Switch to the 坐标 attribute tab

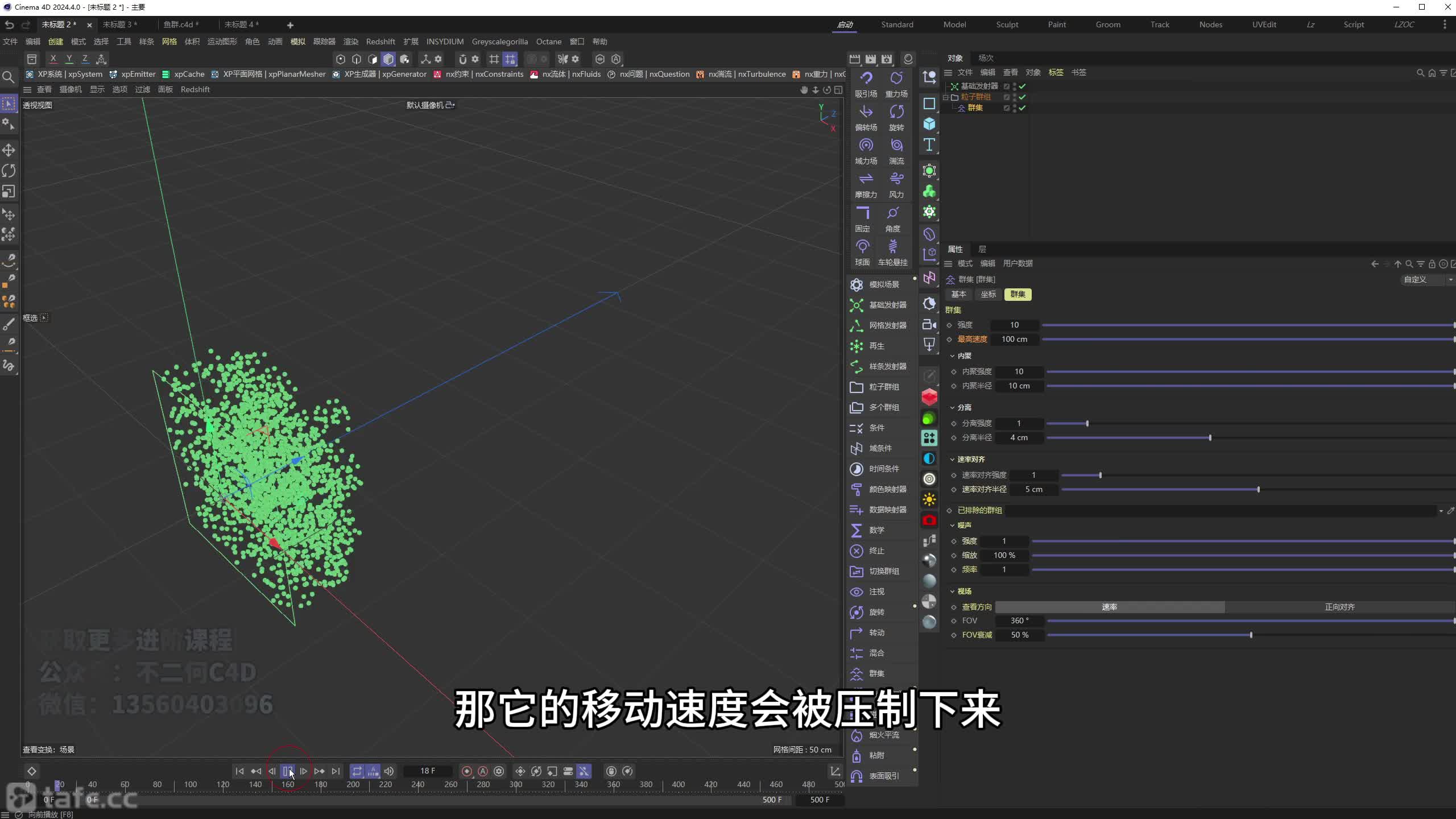coord(988,294)
